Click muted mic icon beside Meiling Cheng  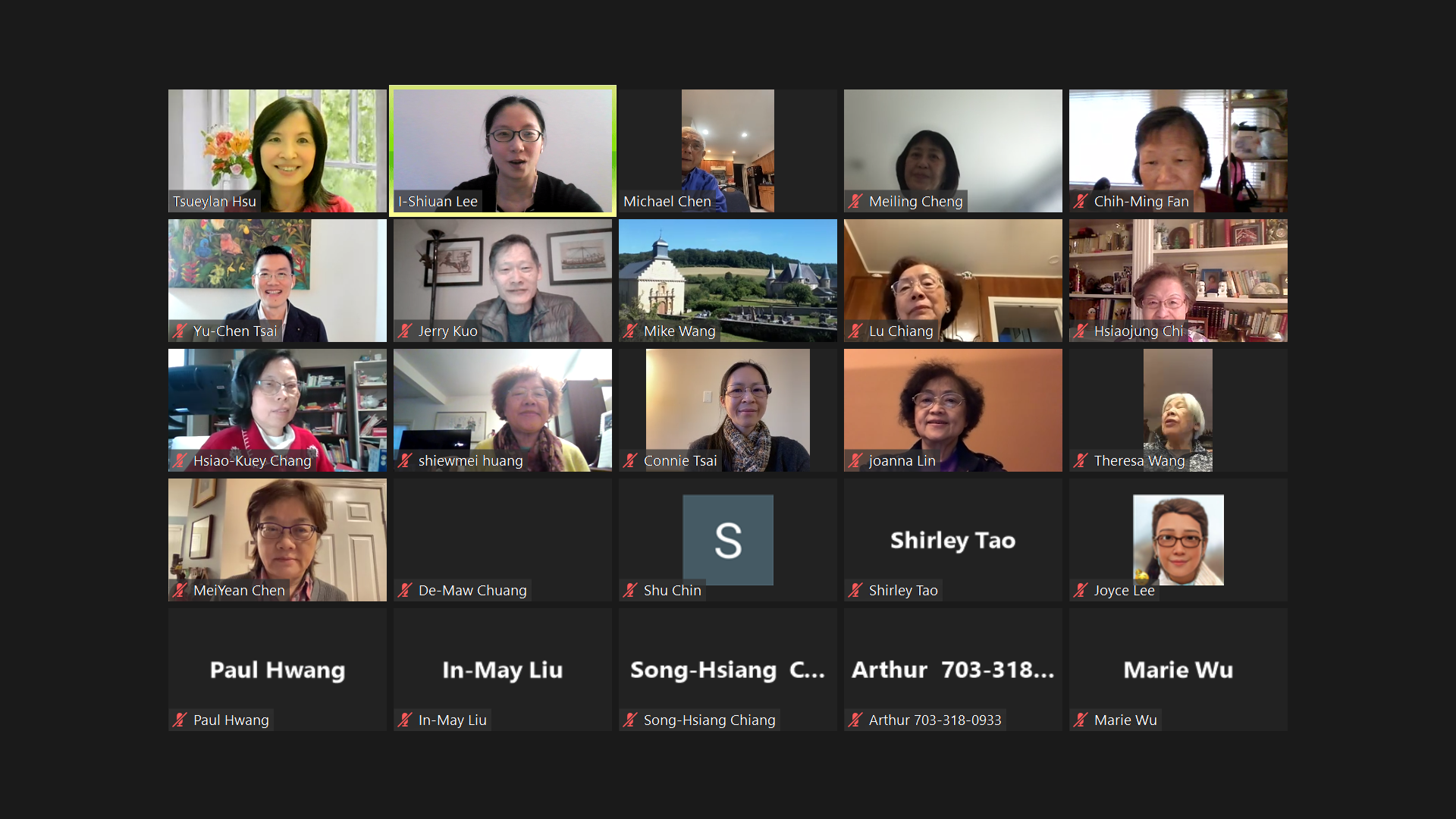(856, 202)
